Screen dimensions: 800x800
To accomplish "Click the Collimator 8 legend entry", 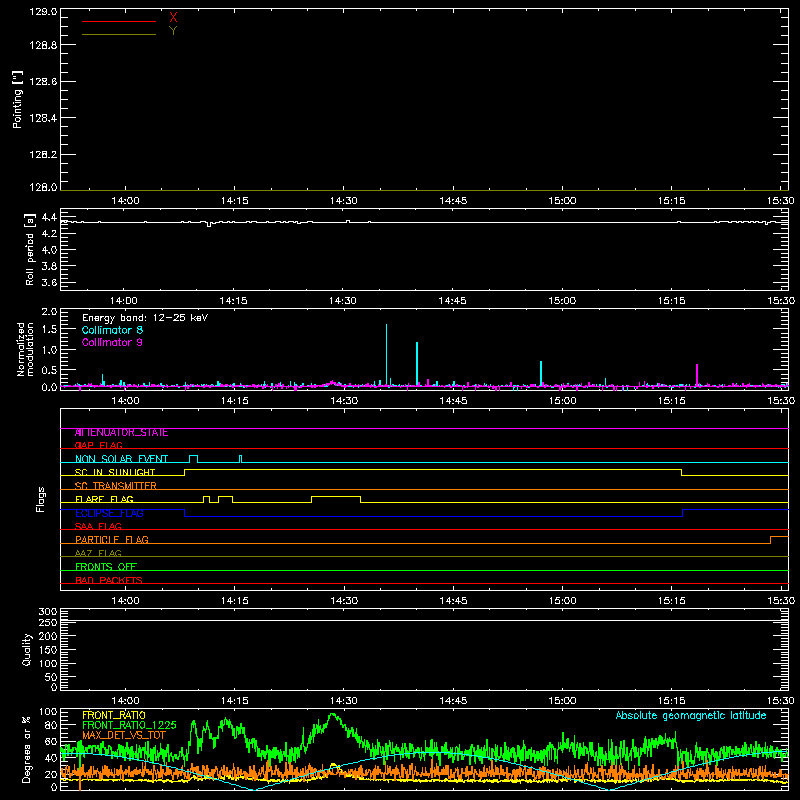I will click(112, 330).
